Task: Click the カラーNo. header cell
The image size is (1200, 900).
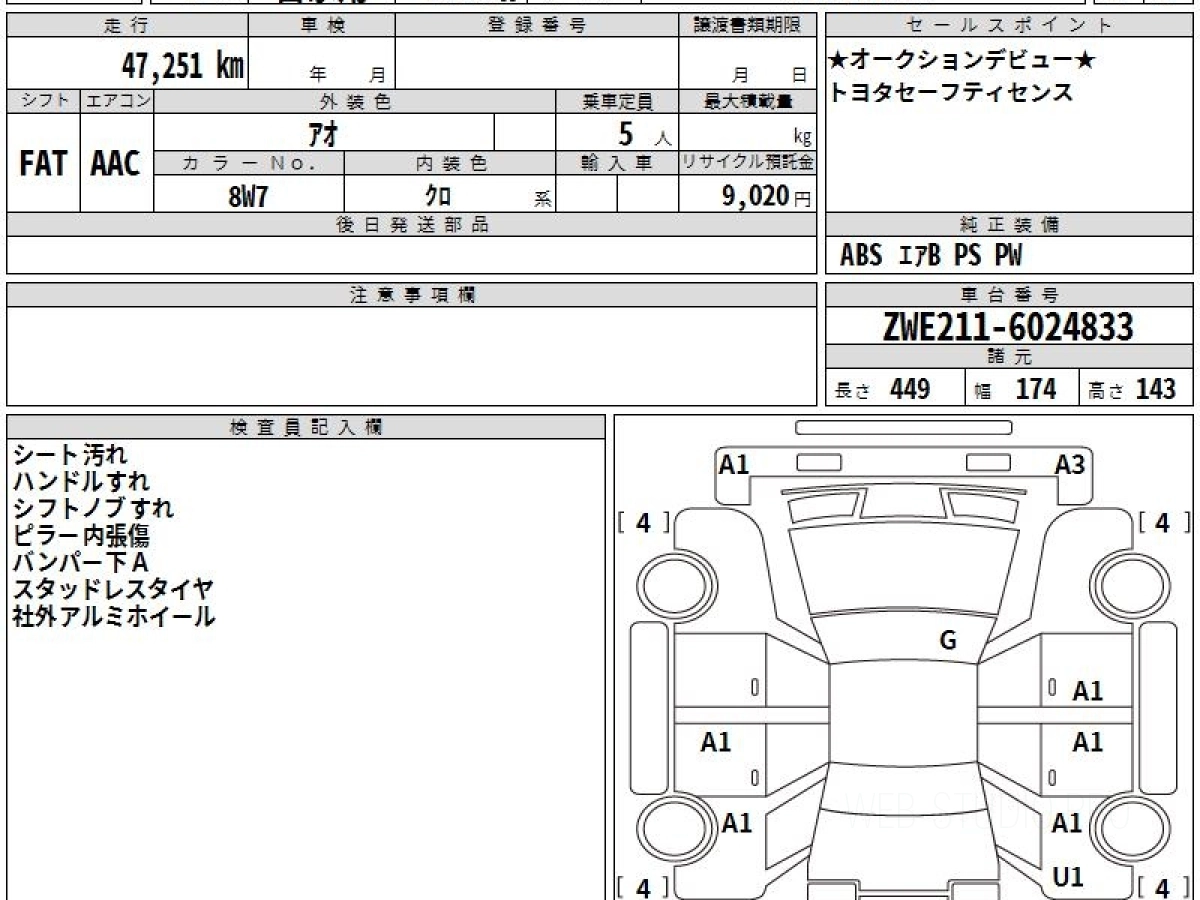Action: coord(249,163)
